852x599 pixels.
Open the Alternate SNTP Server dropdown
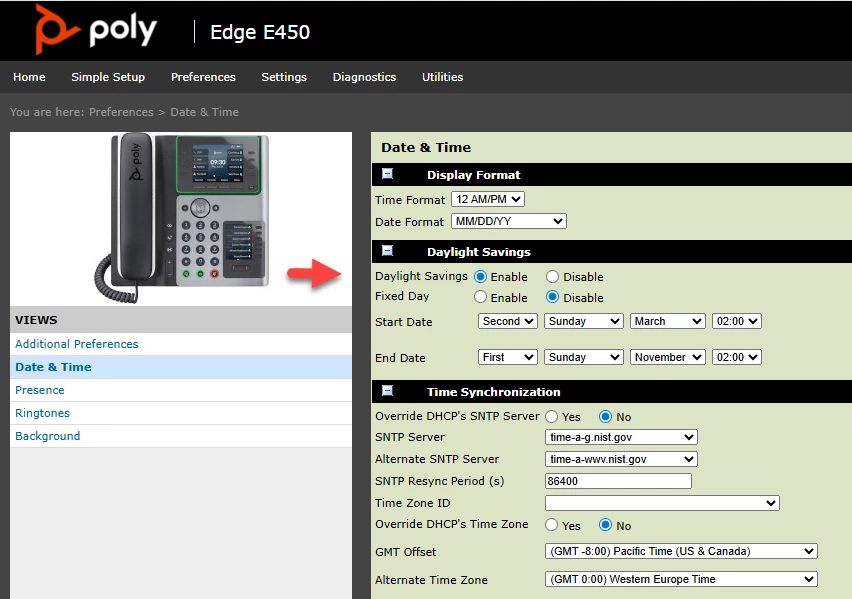pos(621,459)
